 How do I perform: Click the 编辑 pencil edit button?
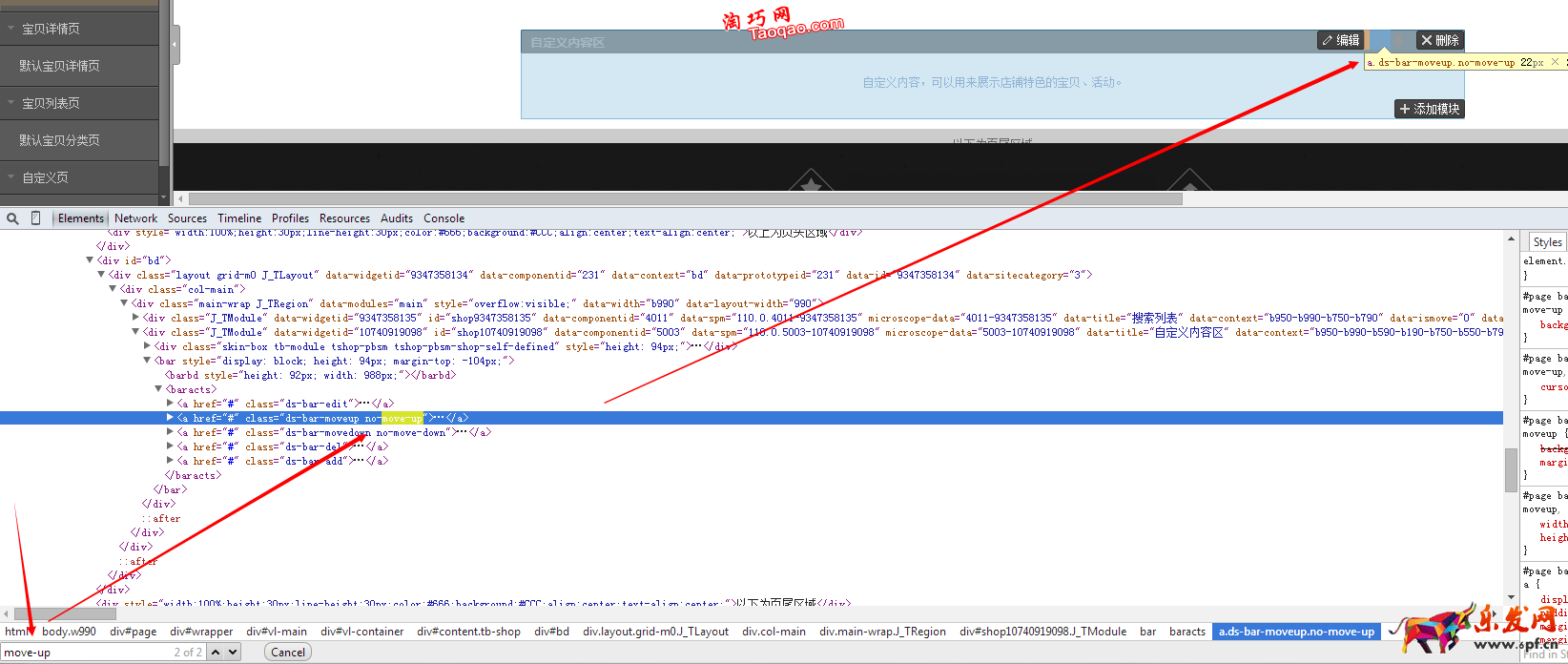(1340, 40)
